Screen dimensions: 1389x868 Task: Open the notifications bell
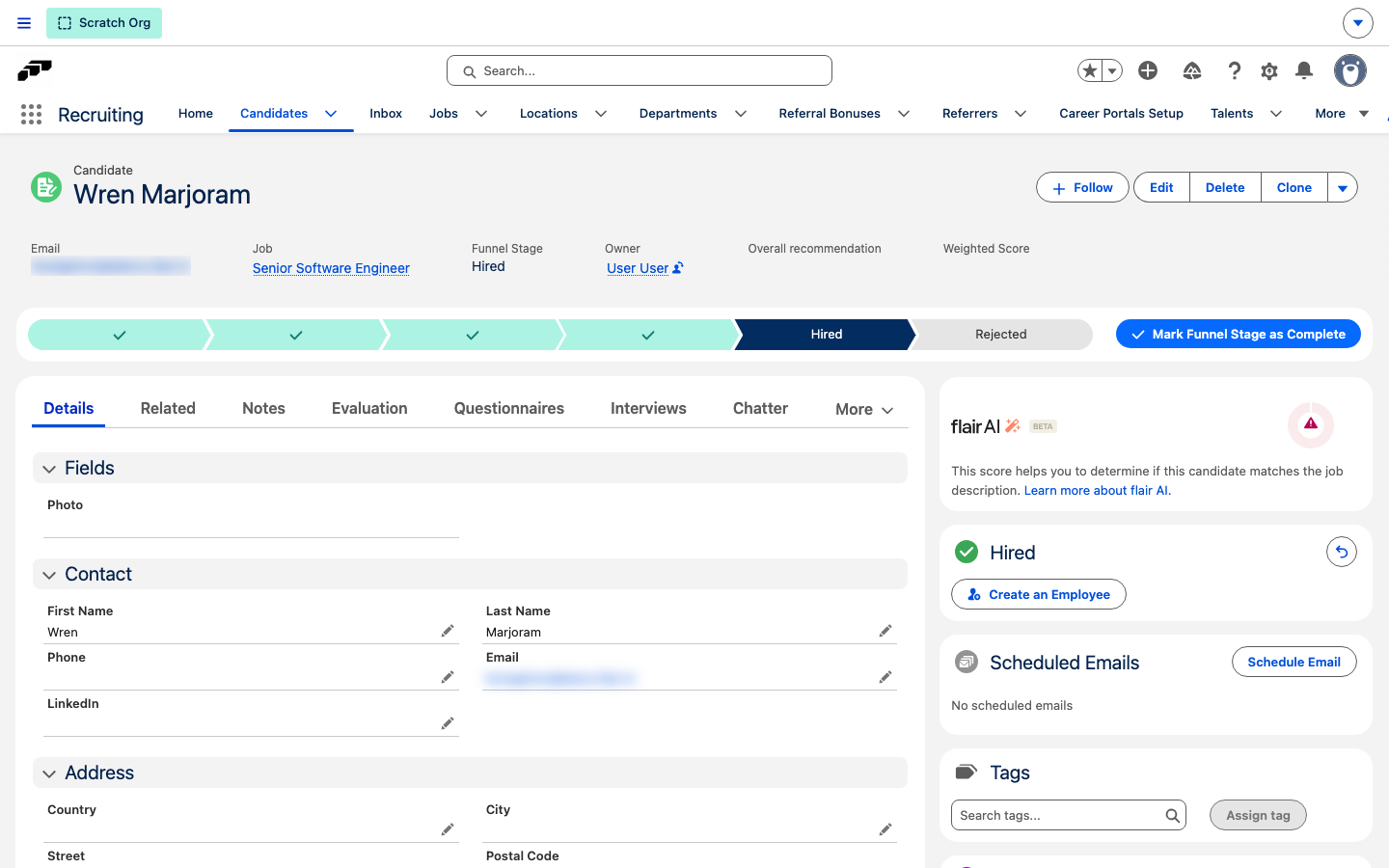(x=1304, y=70)
